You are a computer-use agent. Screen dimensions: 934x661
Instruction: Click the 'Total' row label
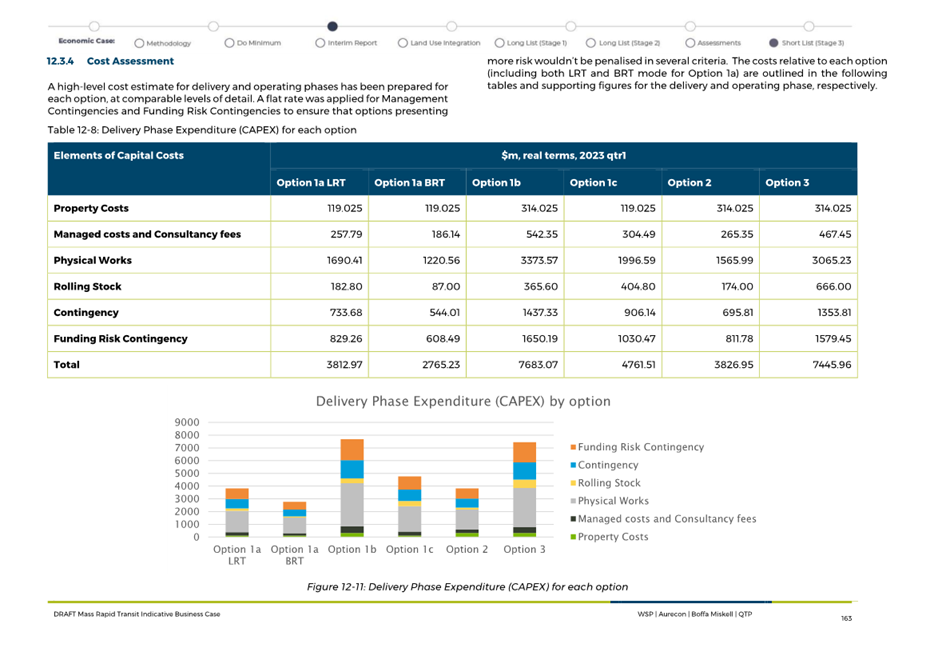(66, 364)
